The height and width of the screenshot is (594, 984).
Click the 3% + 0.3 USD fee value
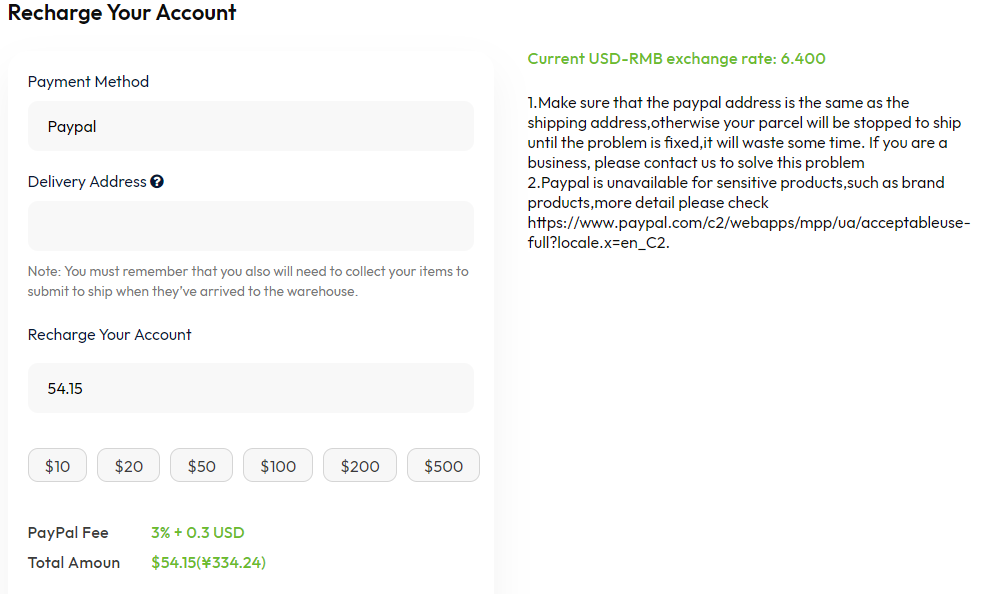pos(198,533)
